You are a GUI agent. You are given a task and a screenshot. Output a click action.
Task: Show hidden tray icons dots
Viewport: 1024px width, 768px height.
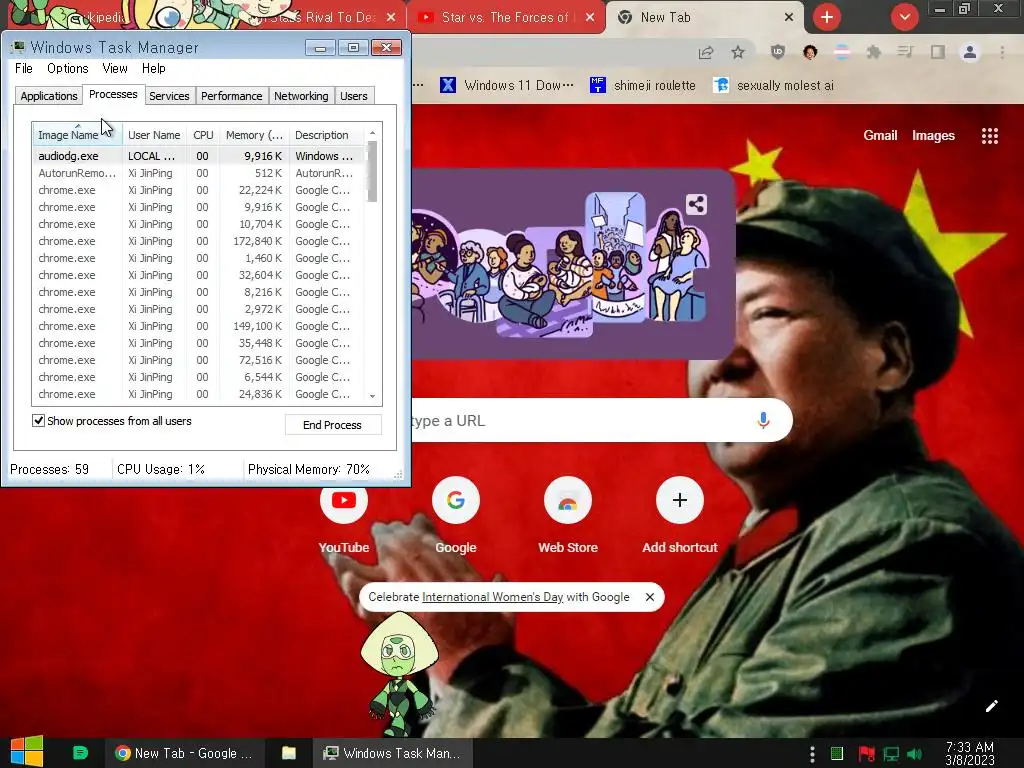point(812,754)
